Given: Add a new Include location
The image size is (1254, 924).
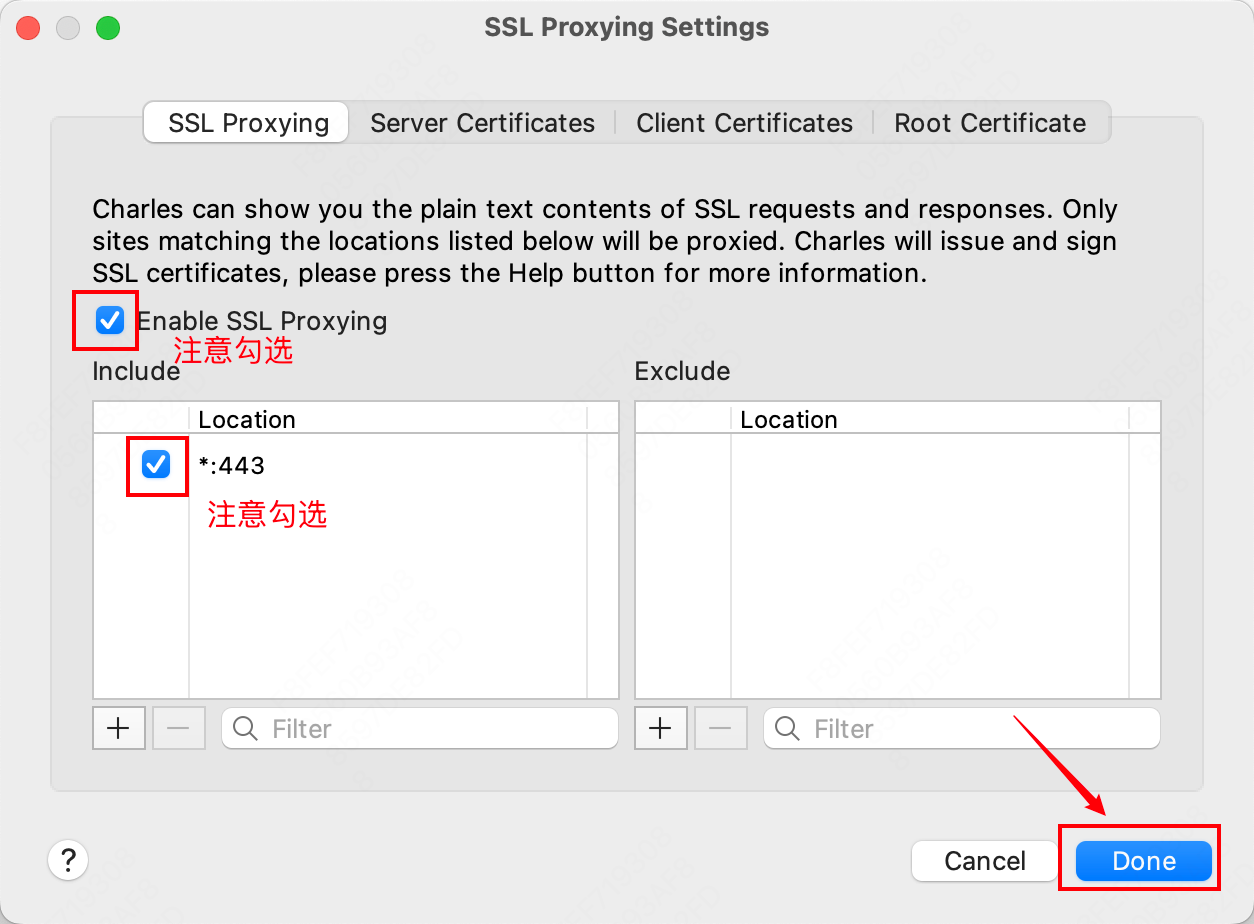Looking at the screenshot, I should pyautogui.click(x=119, y=728).
